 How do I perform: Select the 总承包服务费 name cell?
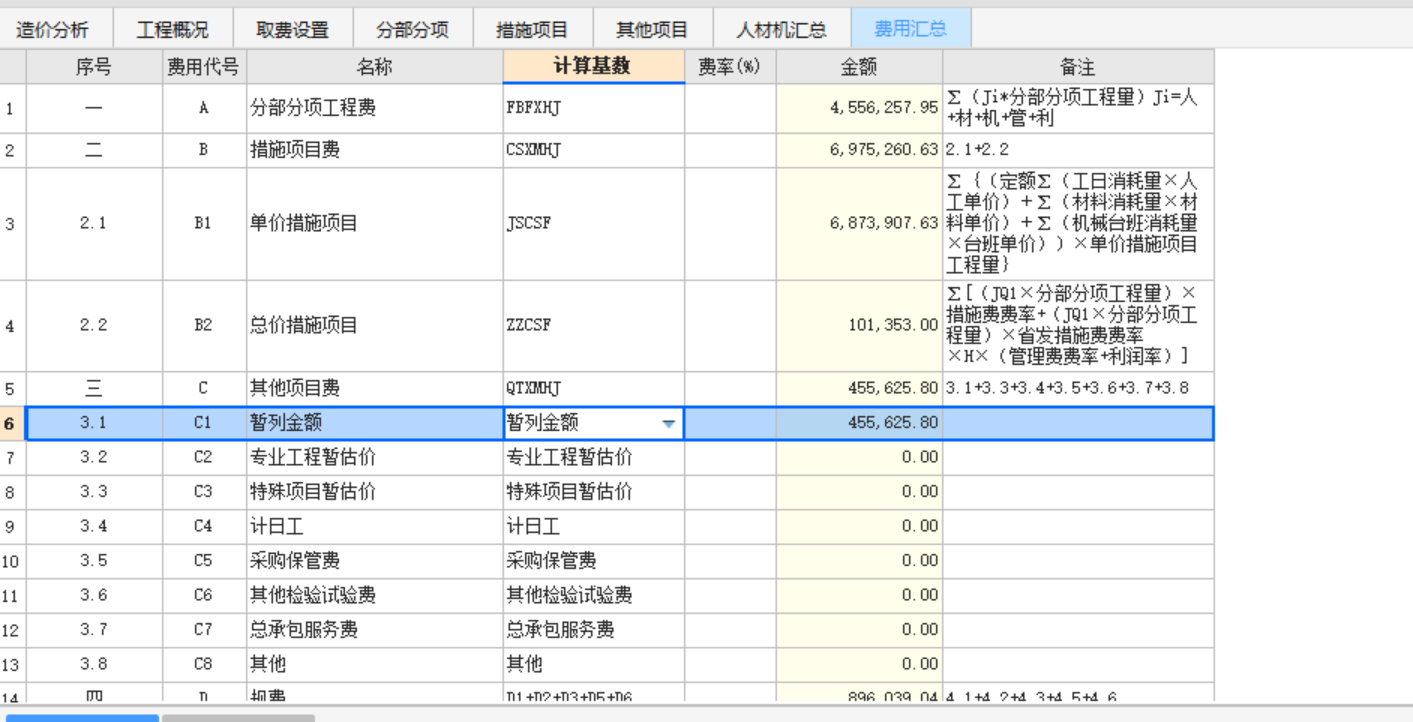click(375, 630)
